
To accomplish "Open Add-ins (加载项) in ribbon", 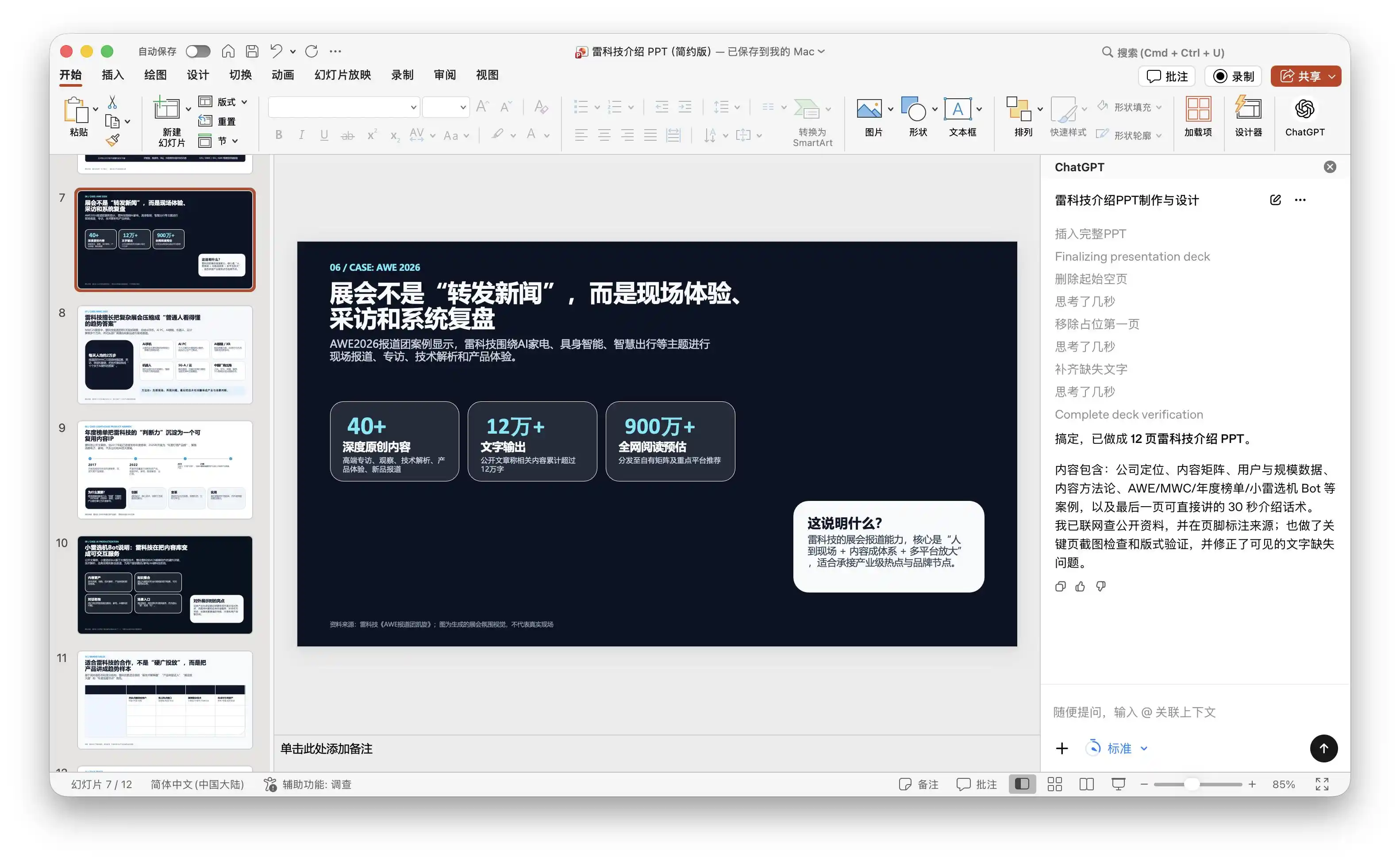I will (1198, 117).
